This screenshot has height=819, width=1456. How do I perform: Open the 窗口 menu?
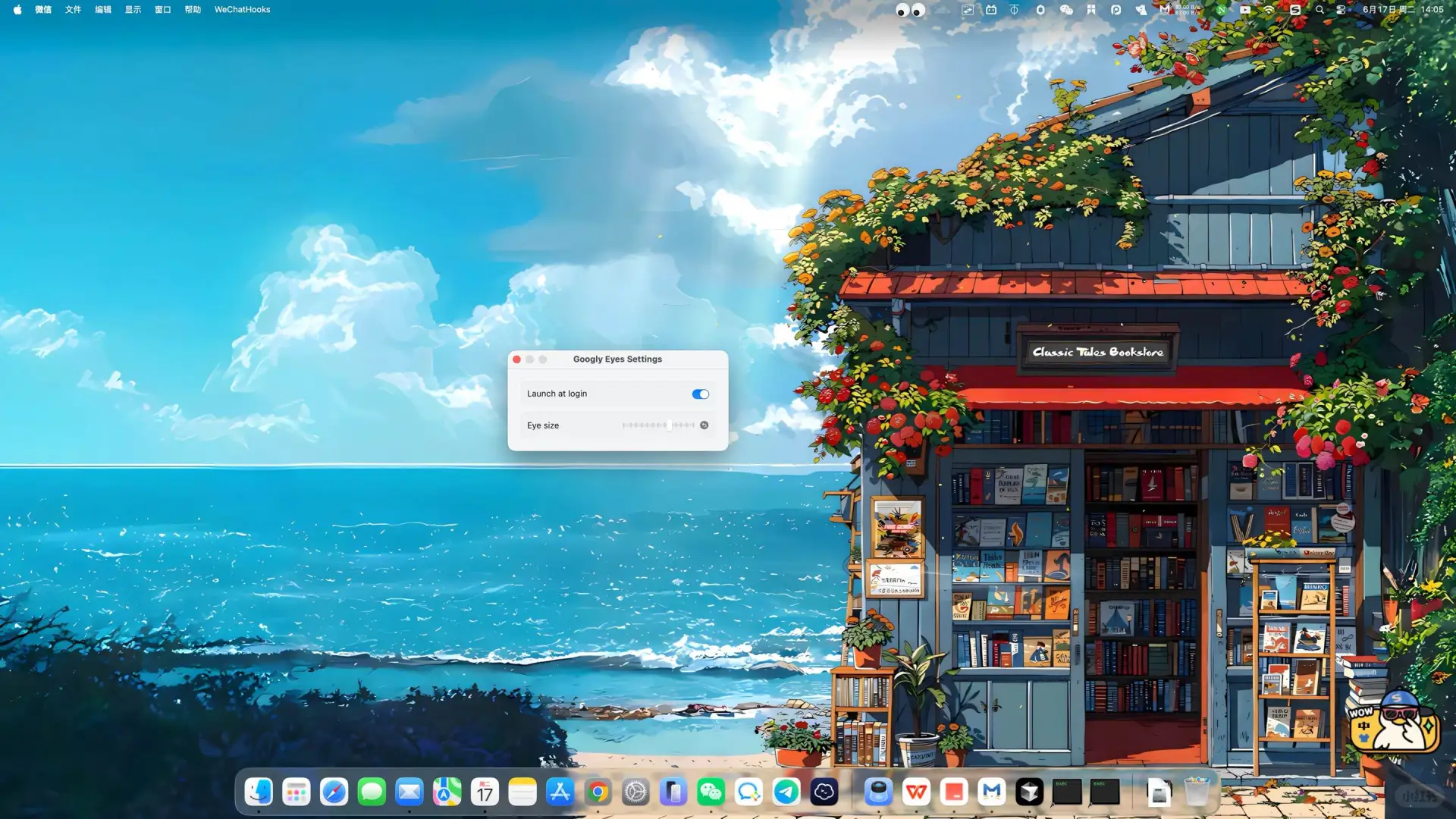162,10
